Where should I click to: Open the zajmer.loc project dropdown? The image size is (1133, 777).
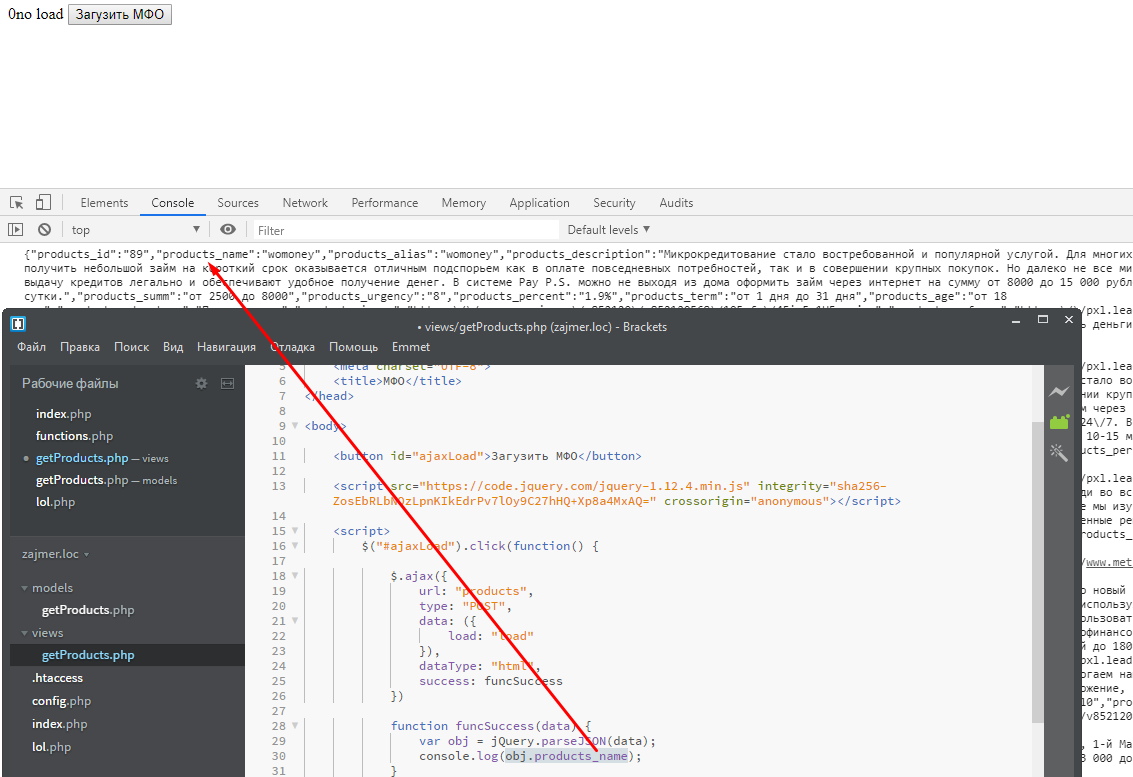(x=56, y=554)
